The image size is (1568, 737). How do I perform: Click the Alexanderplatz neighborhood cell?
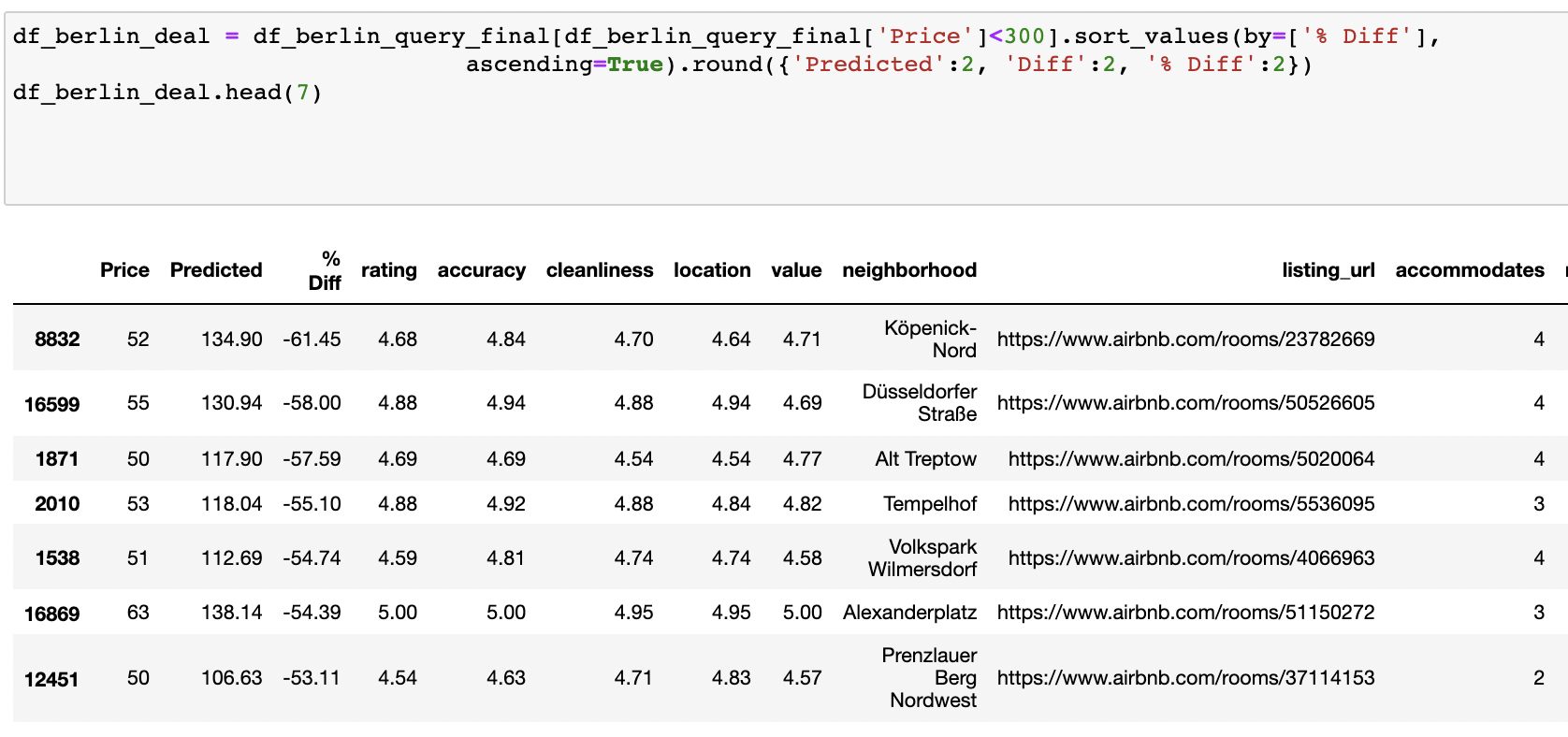pyautogui.click(x=909, y=613)
